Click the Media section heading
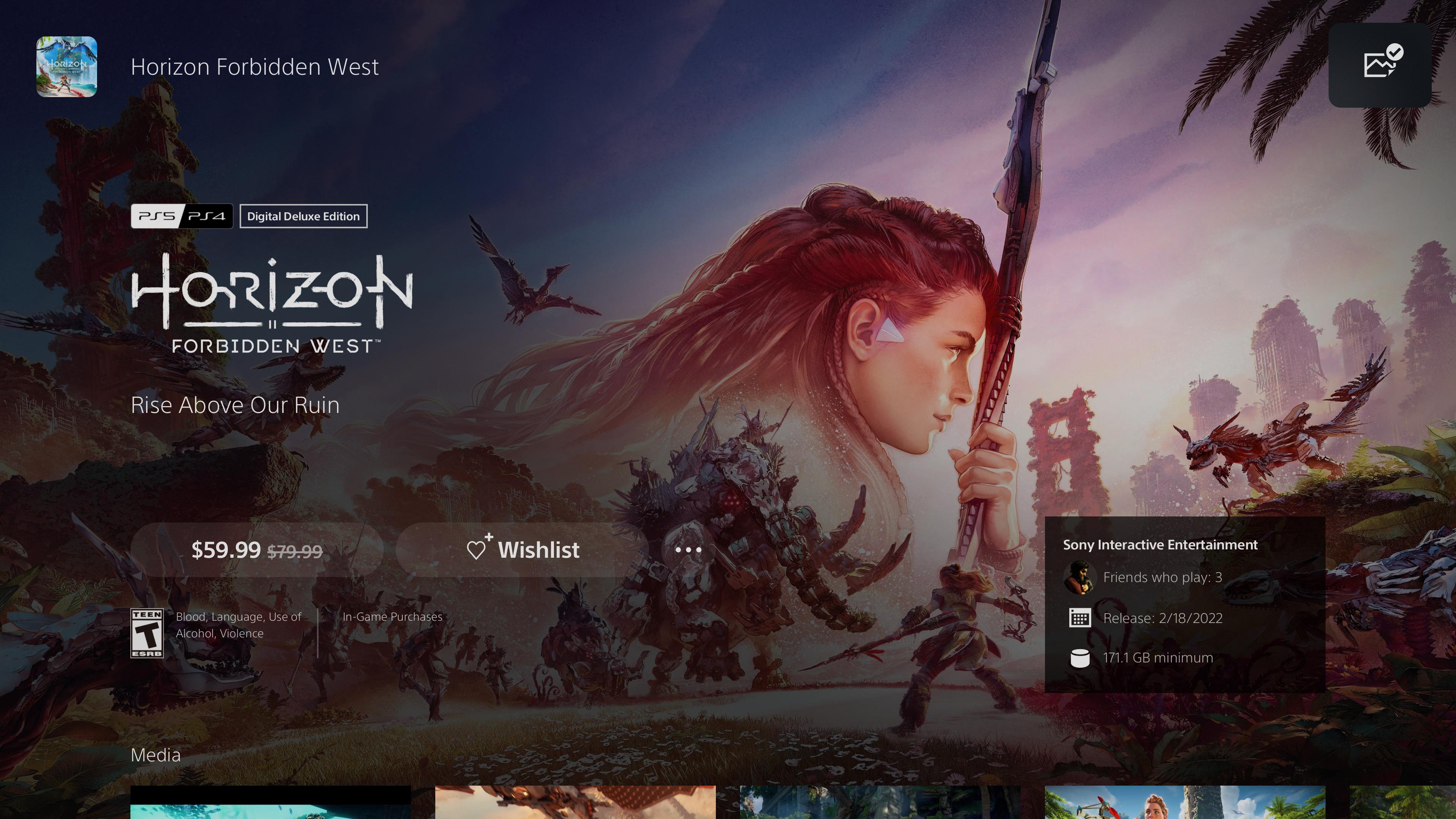1456x819 pixels. coord(155,755)
